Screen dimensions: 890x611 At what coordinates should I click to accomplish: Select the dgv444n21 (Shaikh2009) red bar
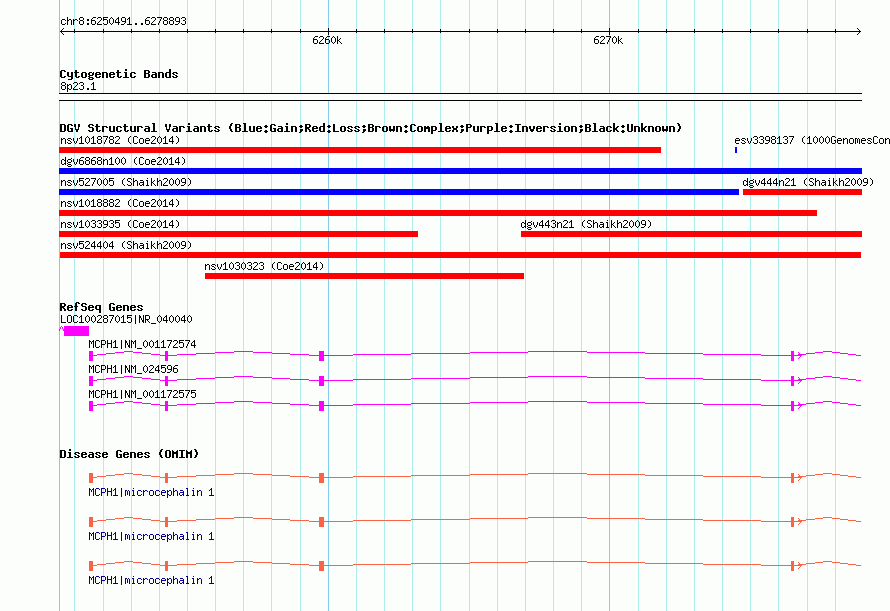tap(802, 192)
